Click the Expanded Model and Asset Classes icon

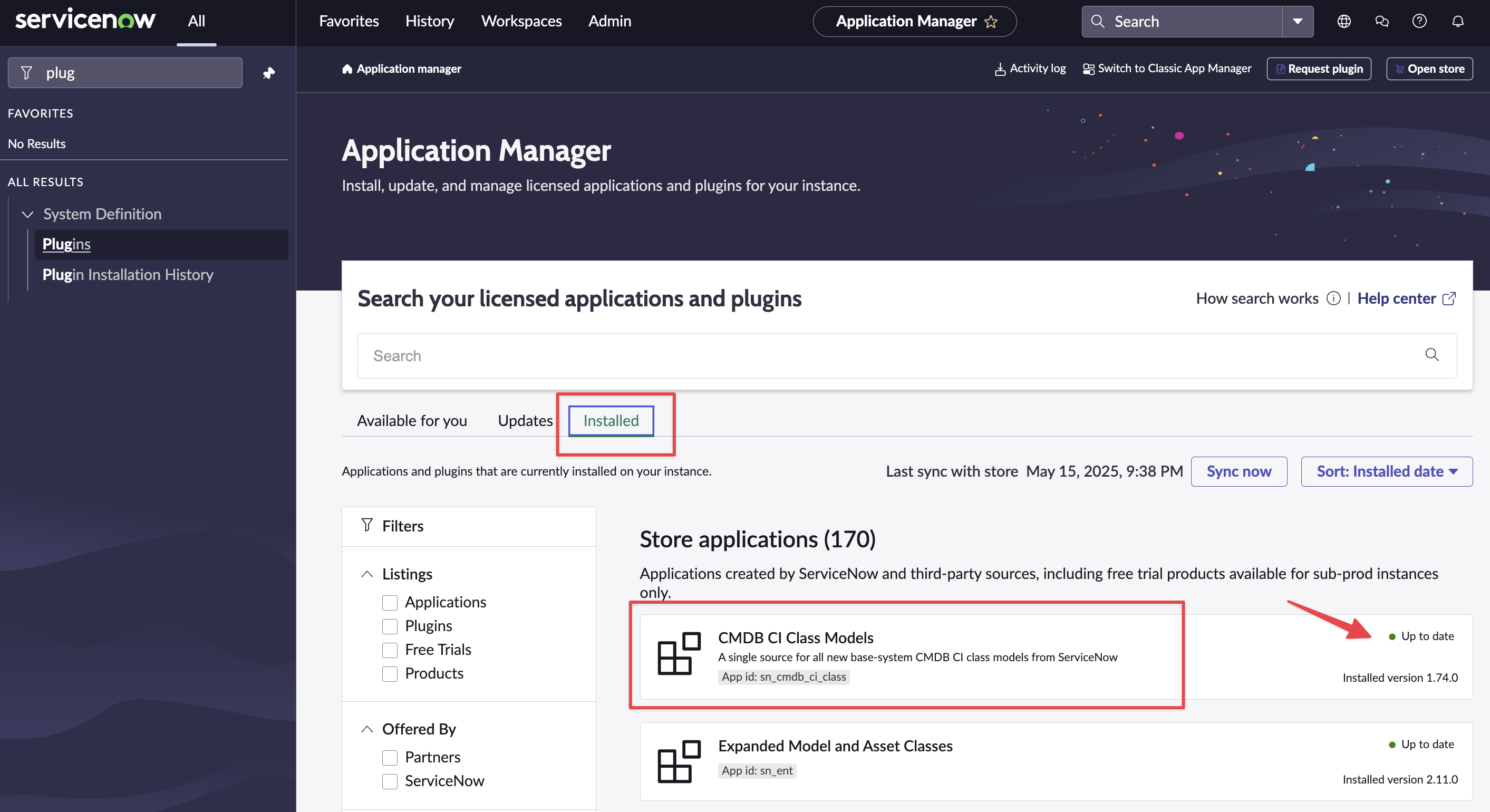pyautogui.click(x=679, y=762)
